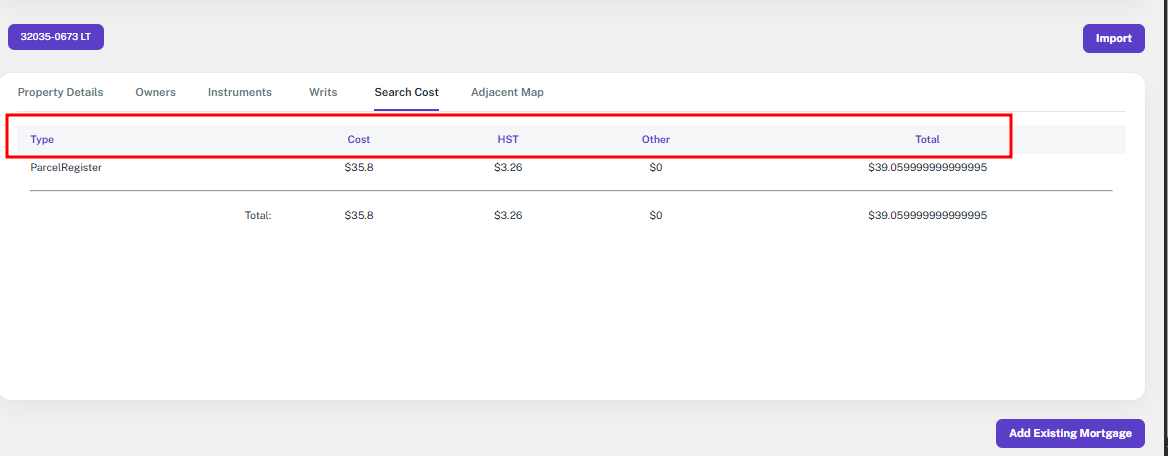Click the Type column header
This screenshot has height=456, width=1168.
point(42,139)
